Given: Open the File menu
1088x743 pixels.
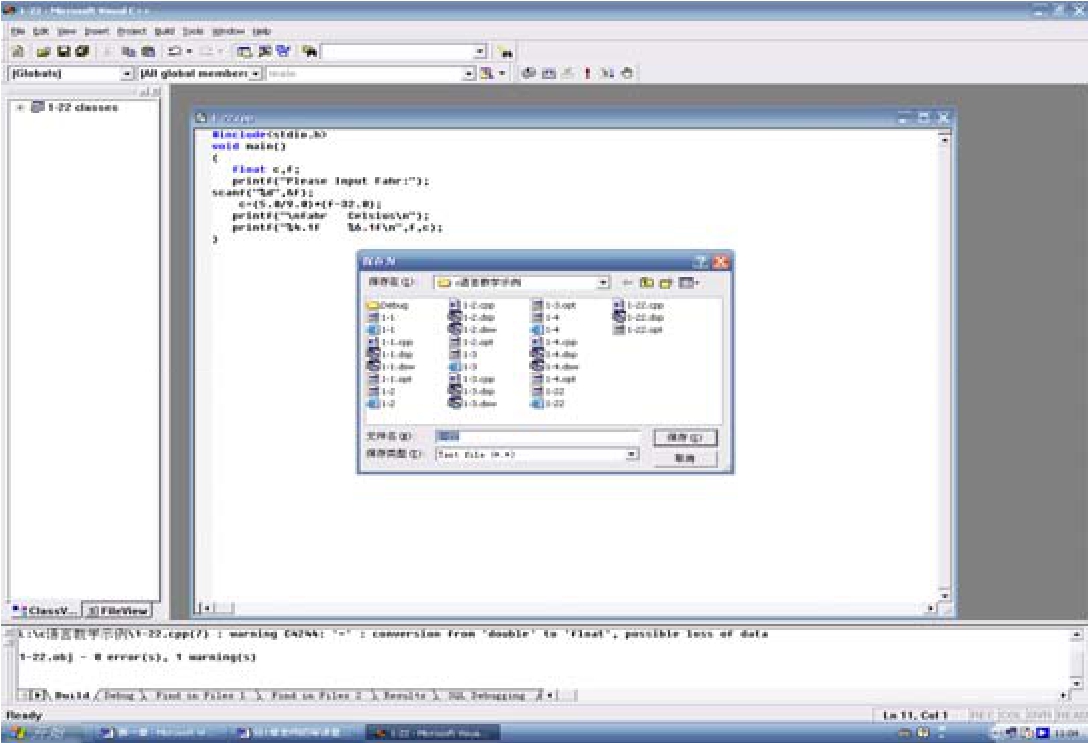Looking at the screenshot, I should 18,31.
